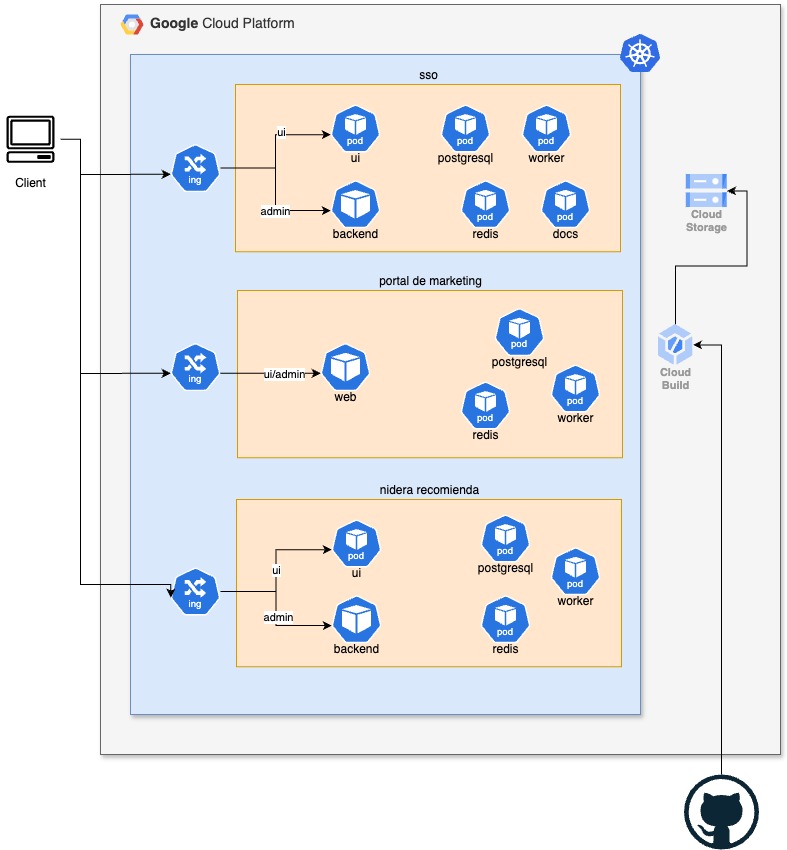This screenshot has width=787, height=850.
Task: Click the GitHub octocat logo
Action: click(x=721, y=812)
